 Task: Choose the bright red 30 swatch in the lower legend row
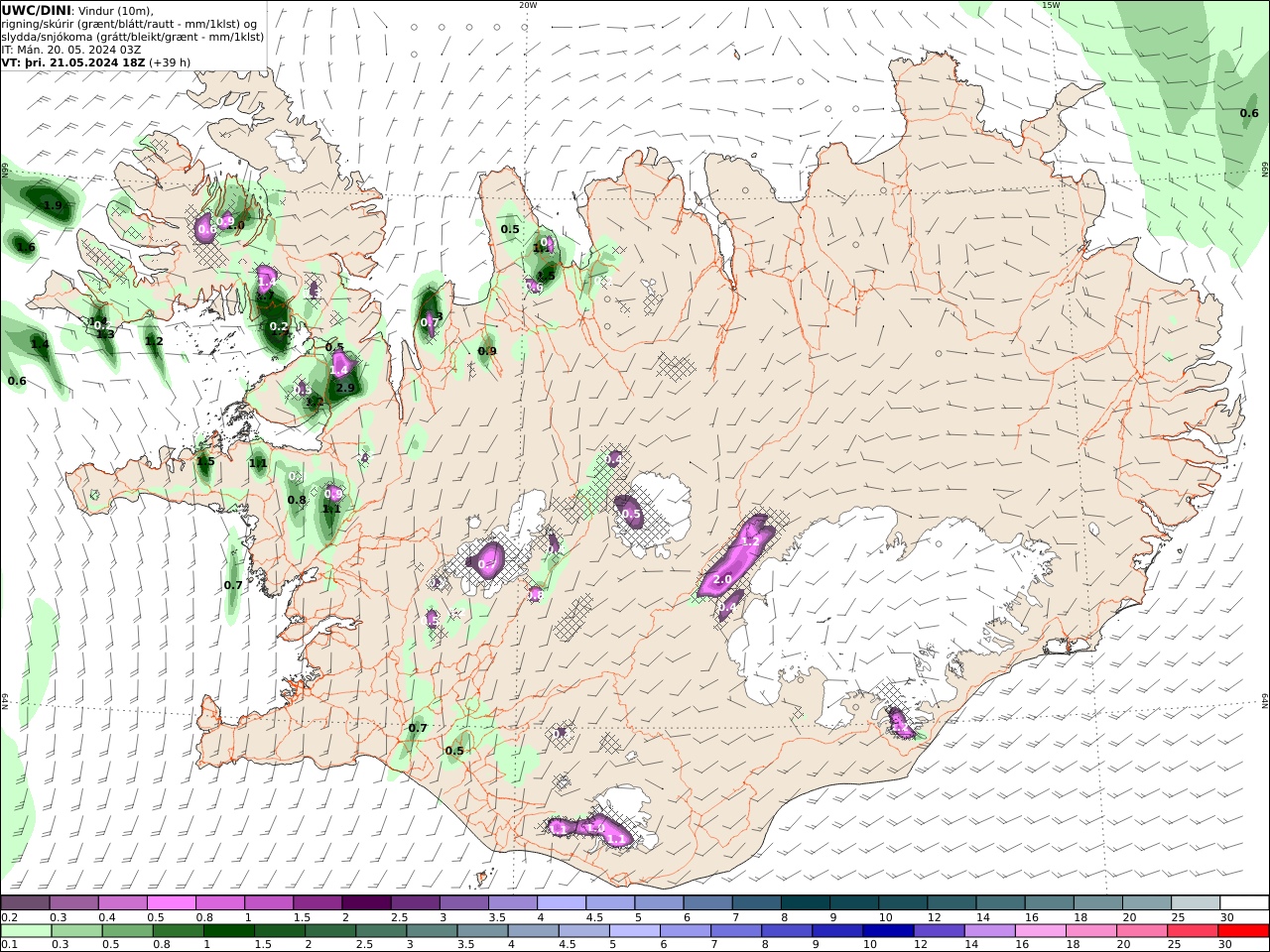pyautogui.click(x=1244, y=931)
